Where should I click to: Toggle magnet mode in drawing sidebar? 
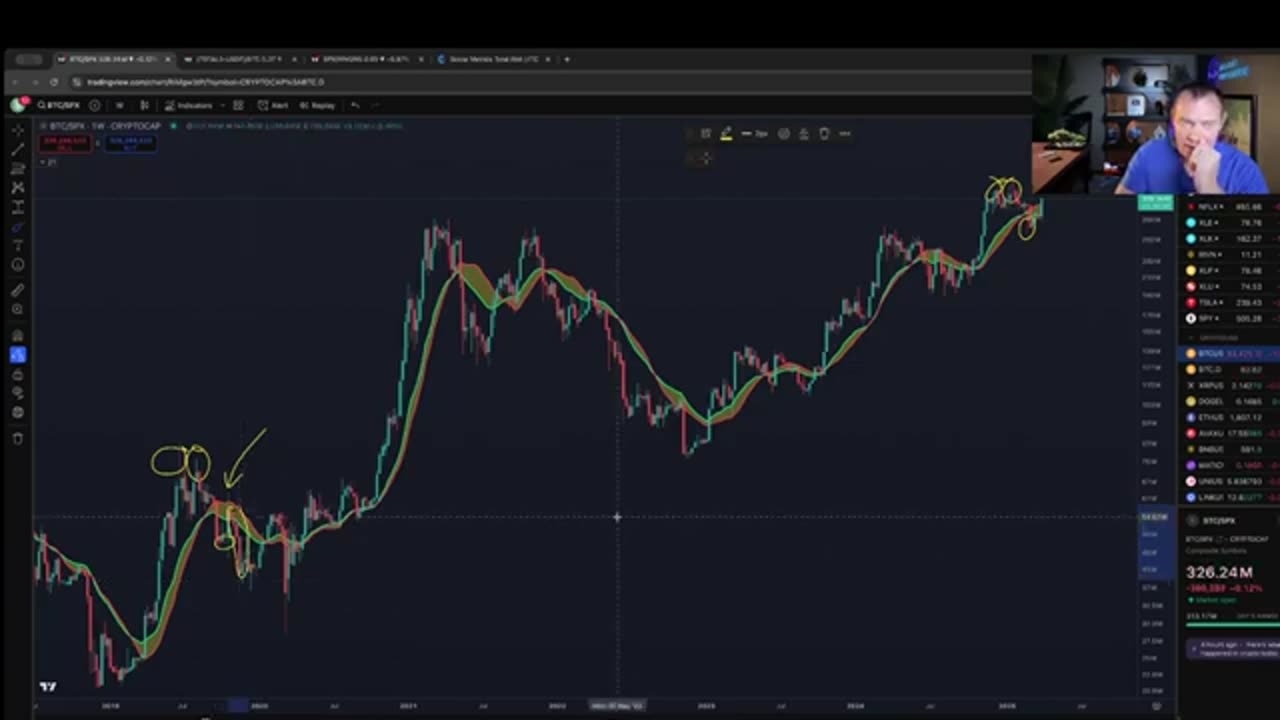(x=18, y=335)
